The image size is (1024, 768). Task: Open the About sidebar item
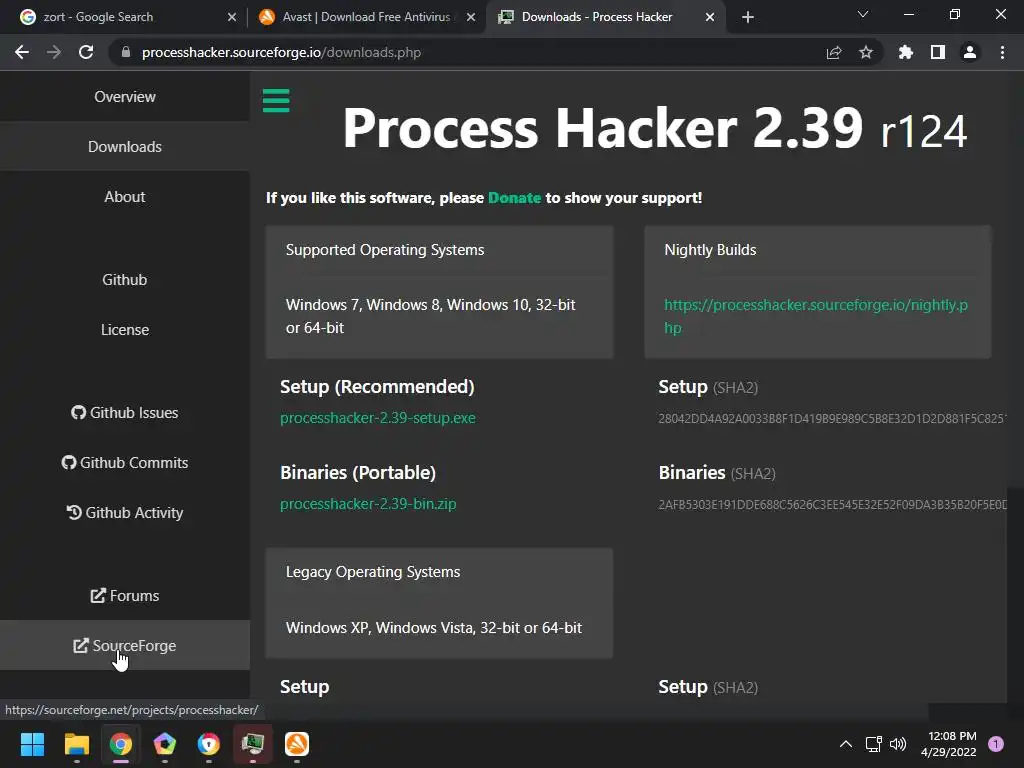tap(125, 197)
